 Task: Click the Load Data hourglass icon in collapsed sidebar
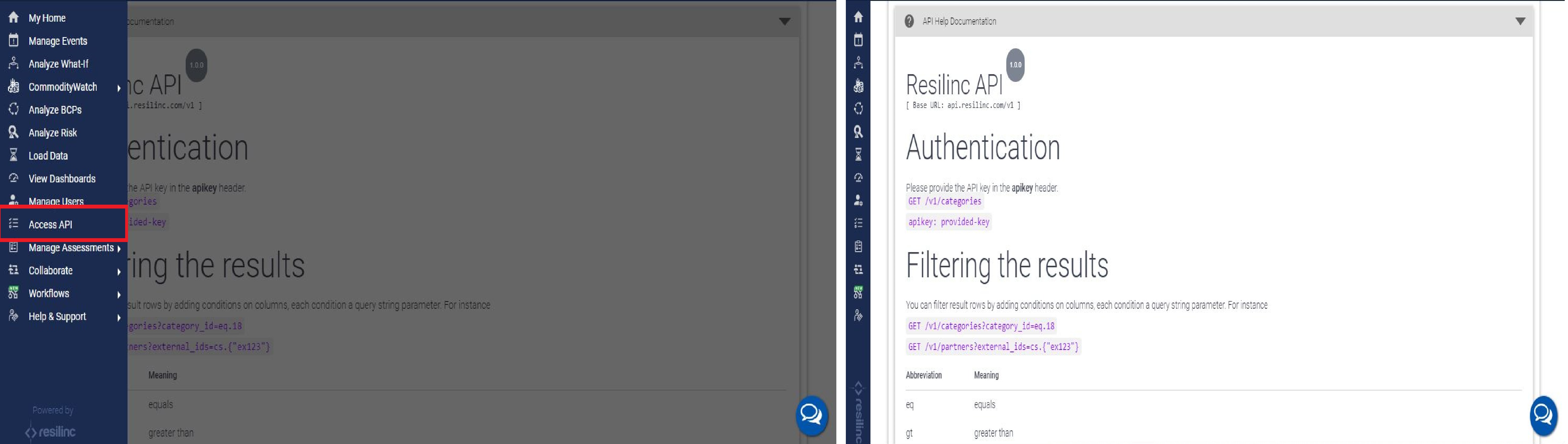point(858,155)
